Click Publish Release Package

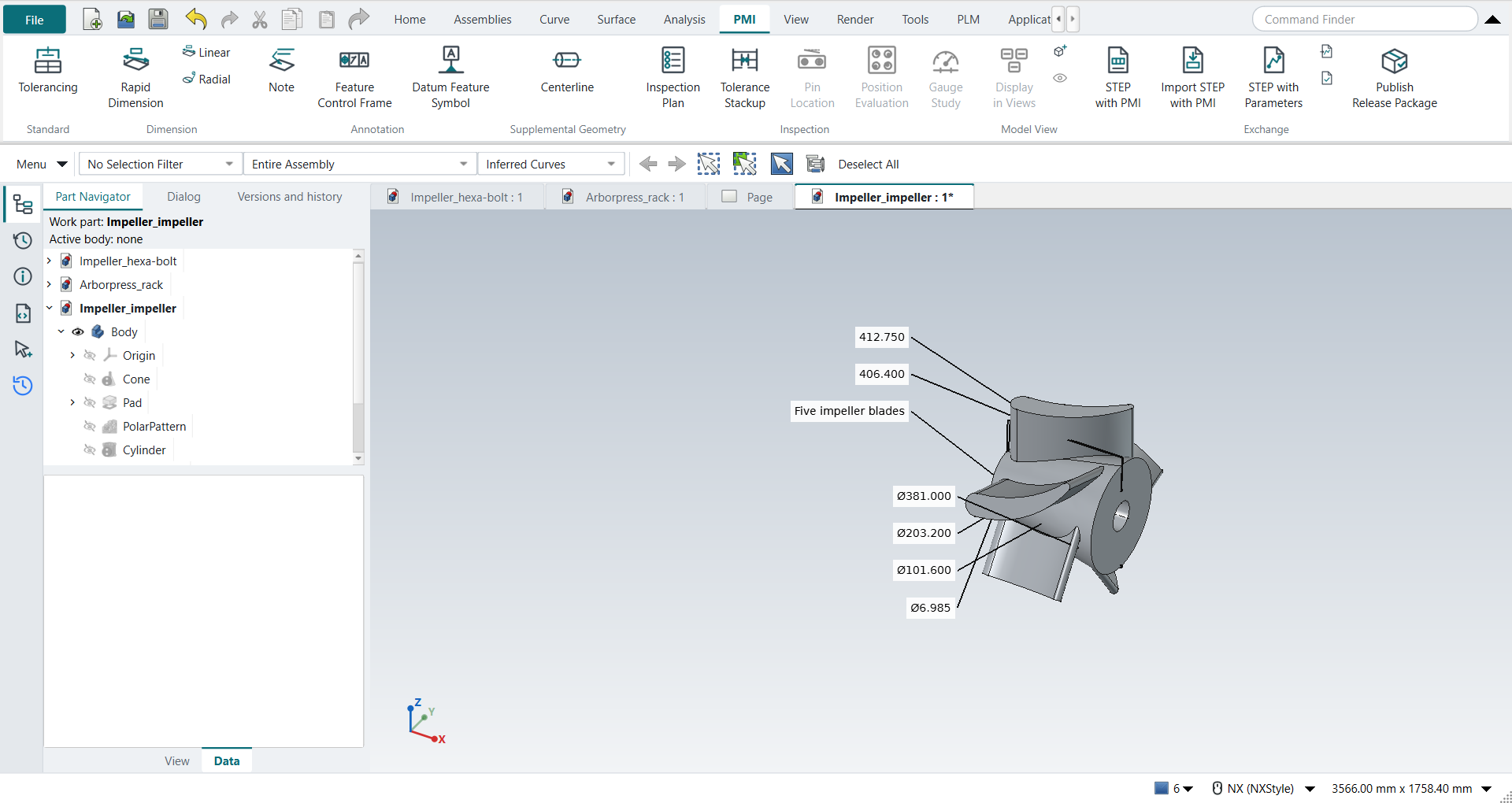pos(1394,78)
